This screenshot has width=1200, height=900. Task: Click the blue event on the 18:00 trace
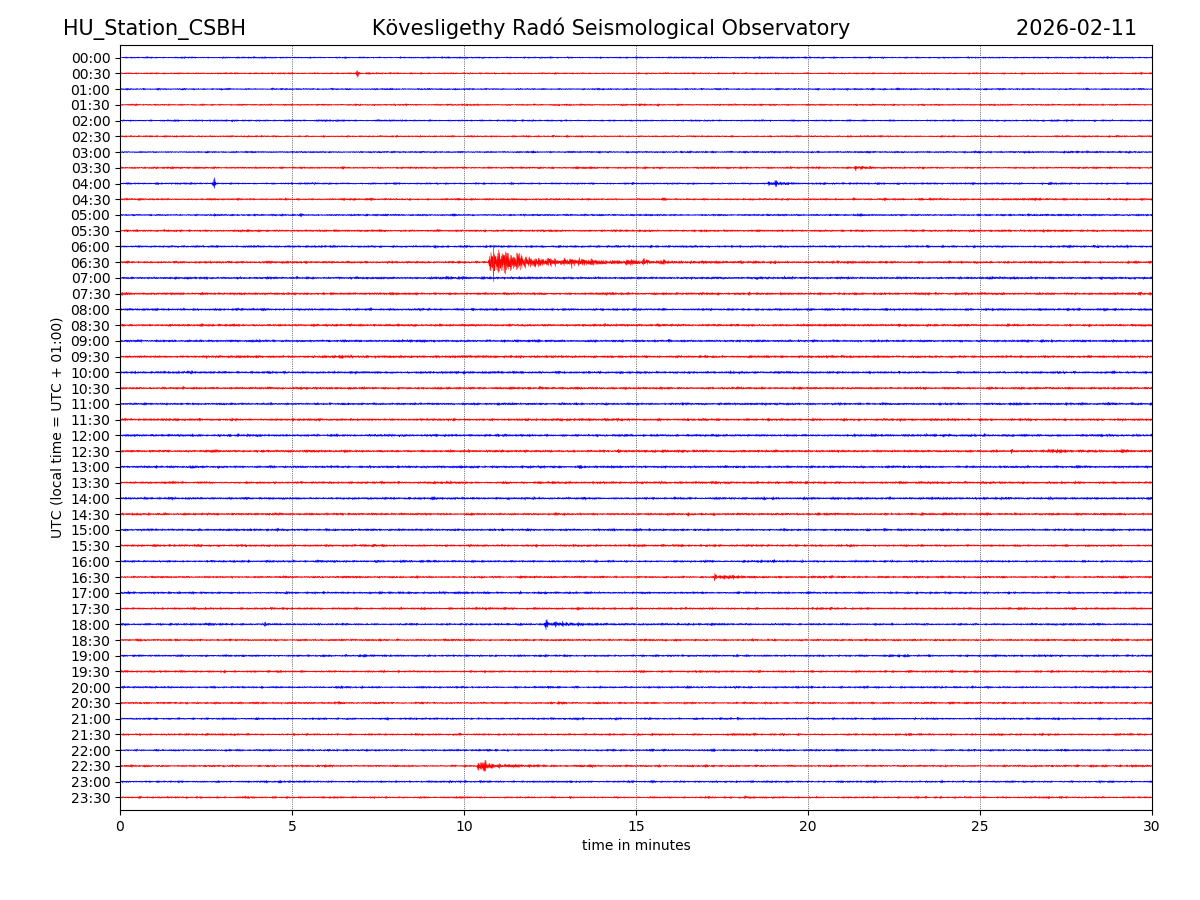tap(547, 624)
